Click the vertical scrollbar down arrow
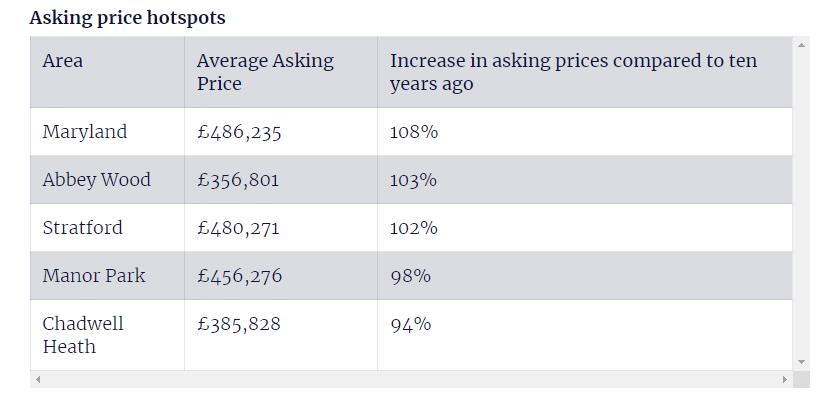The width and height of the screenshot is (829, 400). pos(800,362)
